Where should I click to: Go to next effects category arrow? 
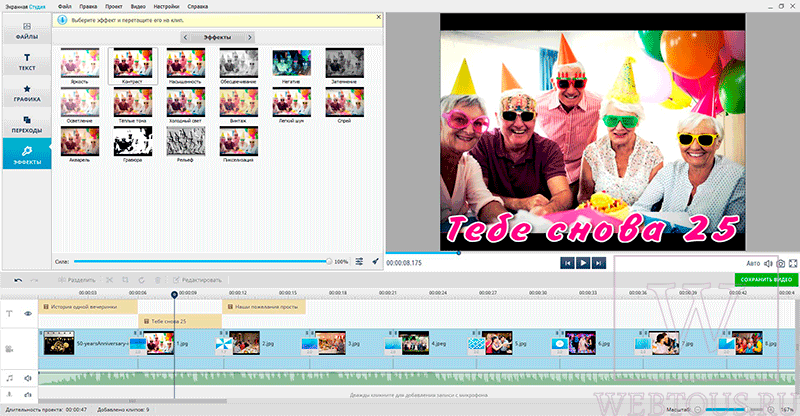point(249,37)
